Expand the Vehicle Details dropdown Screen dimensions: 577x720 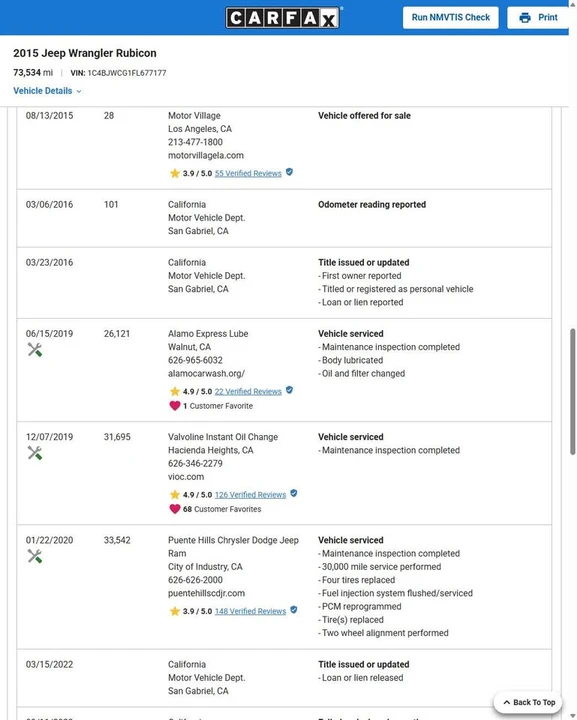[47, 91]
